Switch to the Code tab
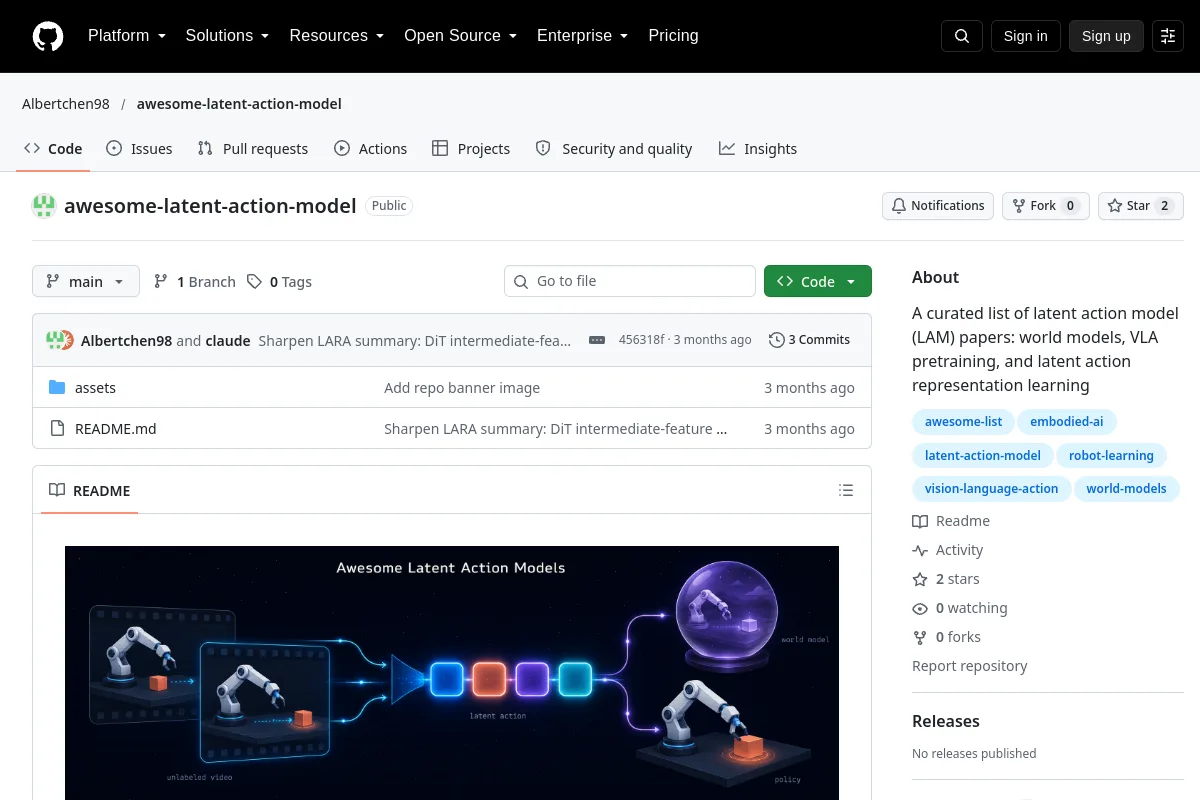 [x=53, y=149]
